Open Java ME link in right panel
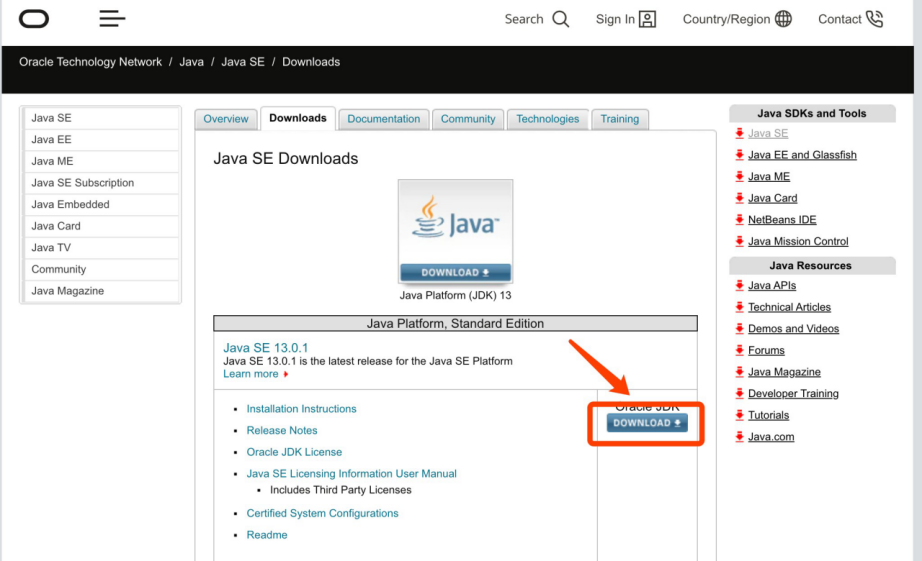The width and height of the screenshot is (922, 561). click(x=769, y=176)
